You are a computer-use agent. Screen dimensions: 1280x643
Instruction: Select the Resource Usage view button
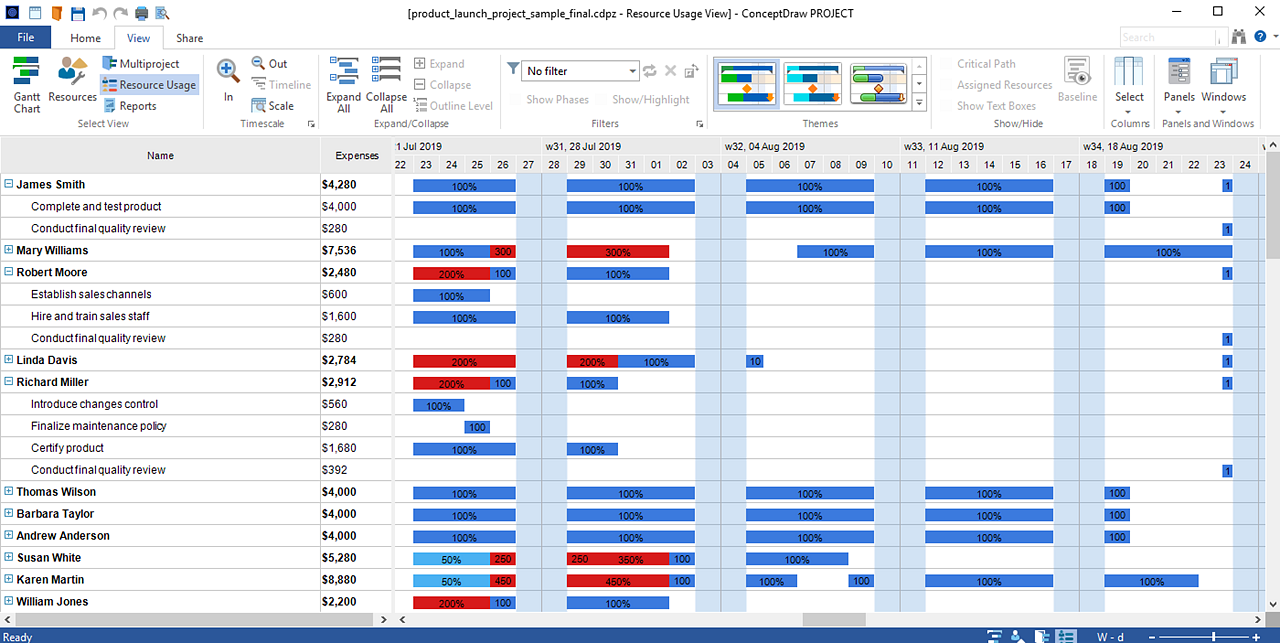(149, 85)
